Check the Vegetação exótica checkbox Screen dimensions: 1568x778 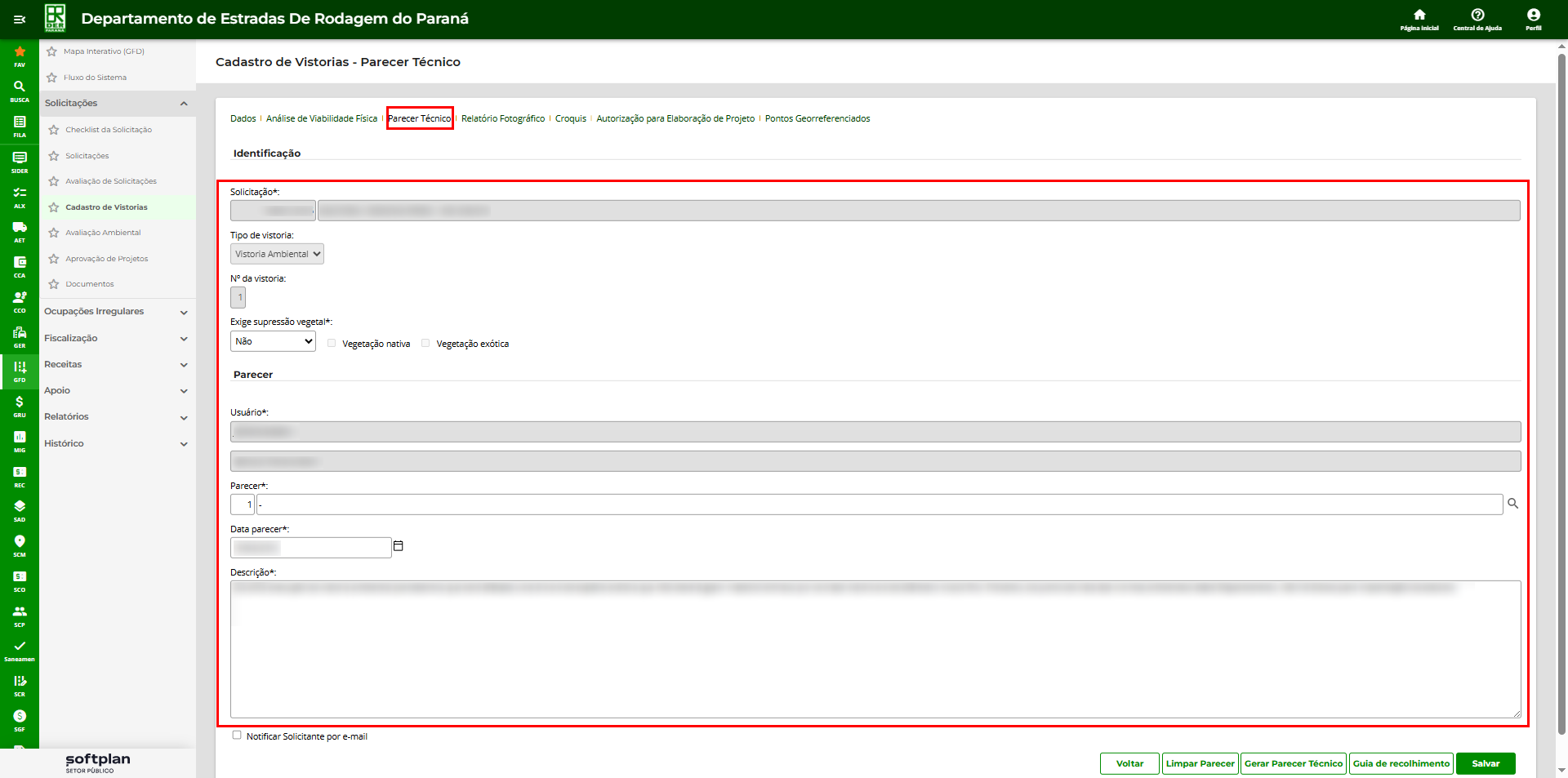[425, 344]
